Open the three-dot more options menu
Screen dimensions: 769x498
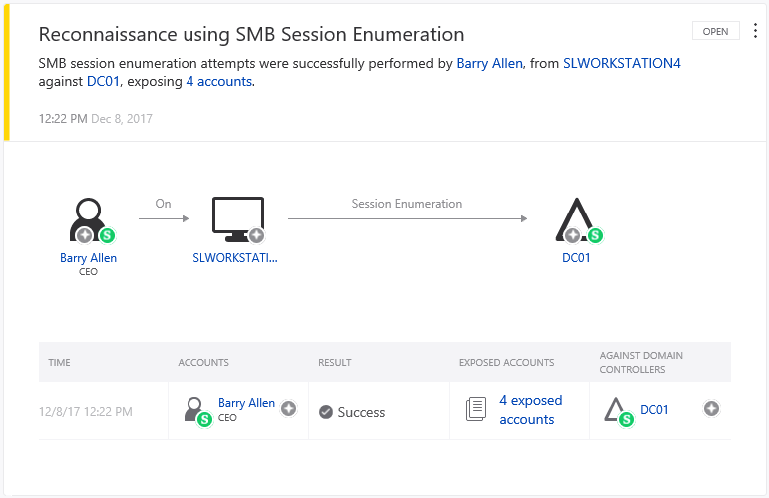(755, 30)
